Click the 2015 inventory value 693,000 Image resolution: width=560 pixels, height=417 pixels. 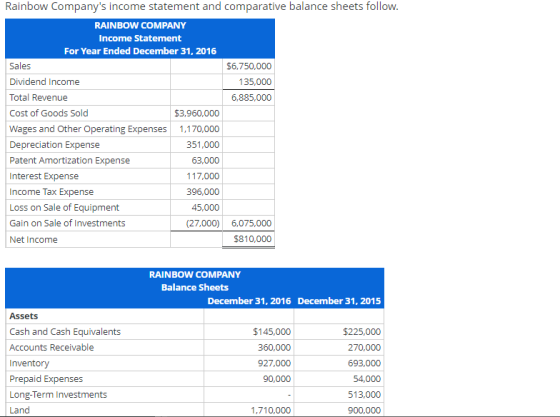[x=364, y=363]
